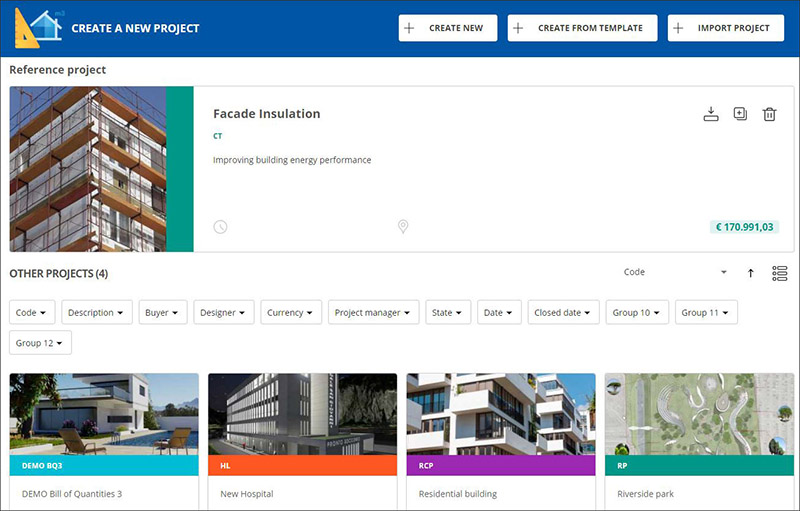The width and height of the screenshot is (800, 511).
Task: Open the Currency filter dropdown
Action: [291, 313]
